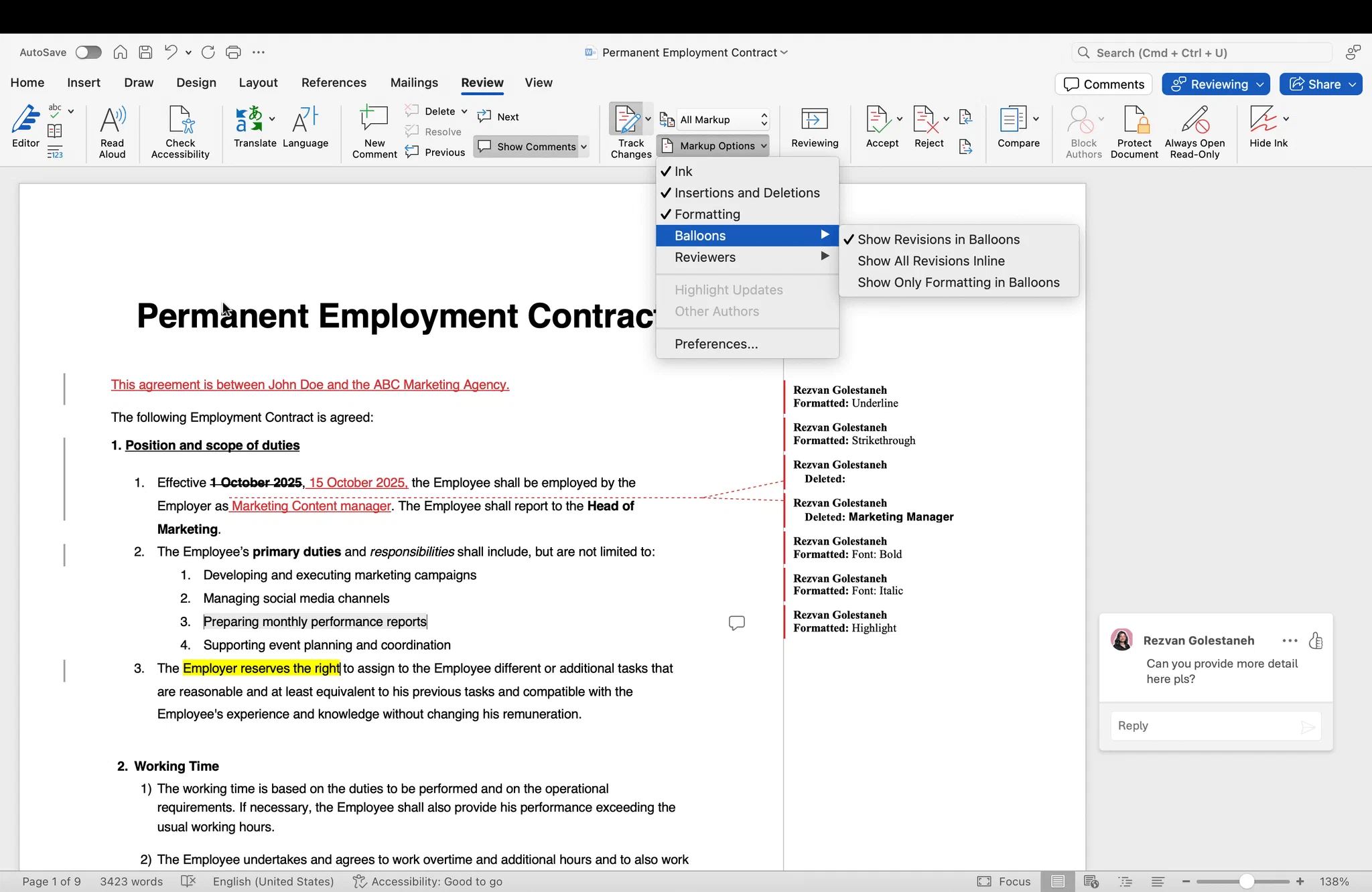Image resolution: width=1372 pixels, height=892 pixels.
Task: Click Page 1 of 9 indicator
Action: (x=52, y=881)
